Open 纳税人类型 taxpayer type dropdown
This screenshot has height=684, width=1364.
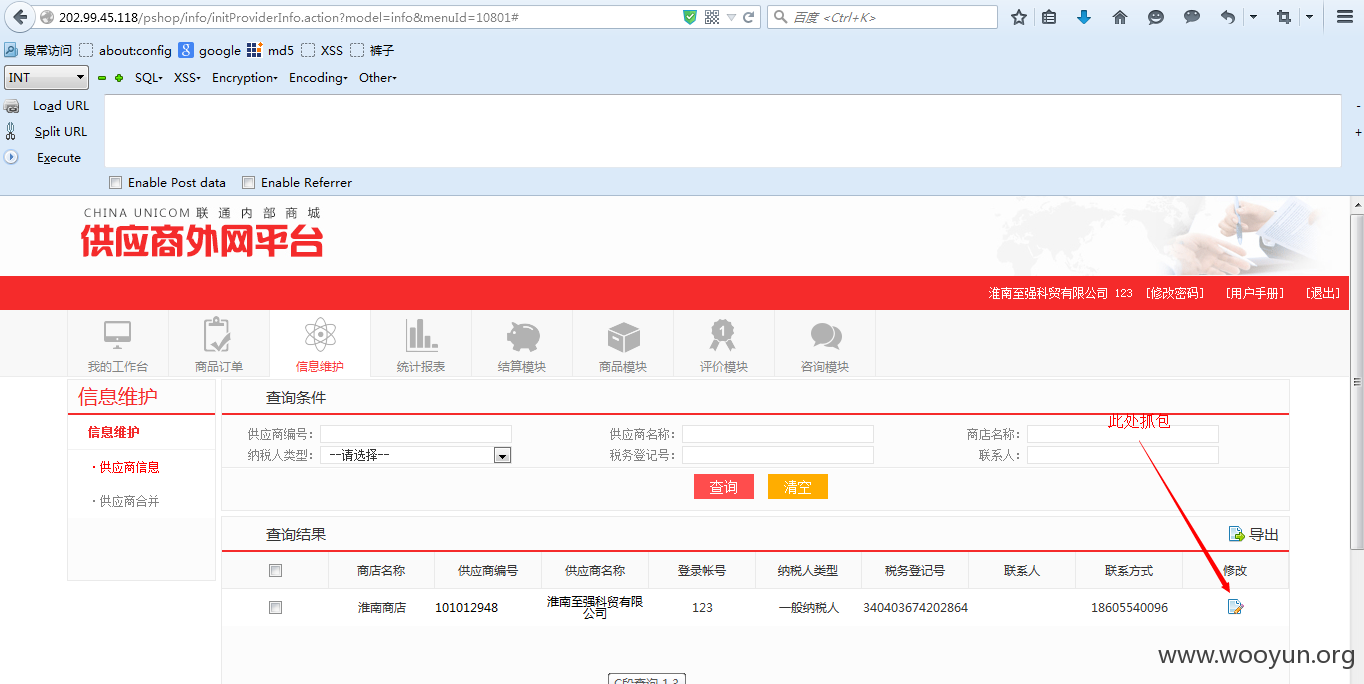(x=416, y=455)
